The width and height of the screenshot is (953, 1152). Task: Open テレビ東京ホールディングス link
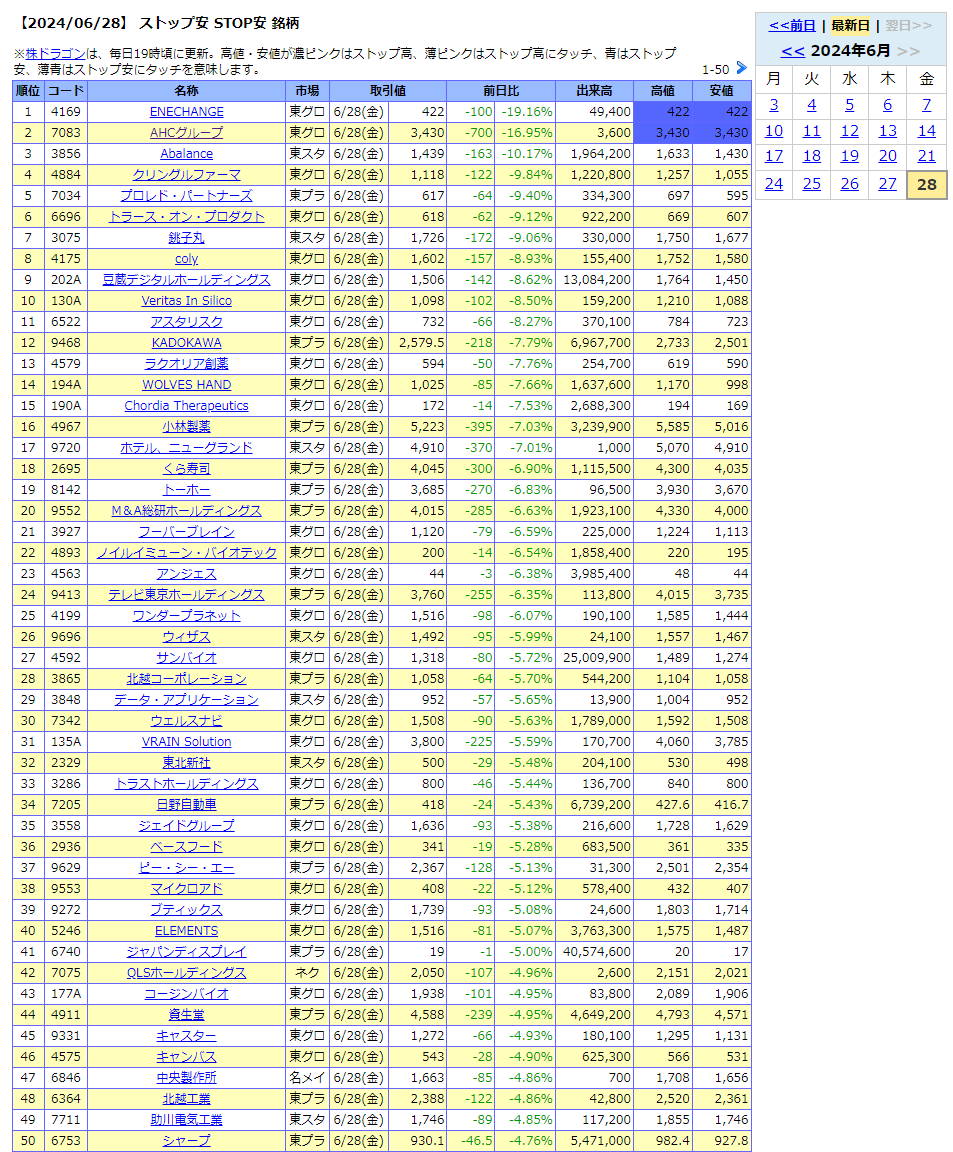187,595
